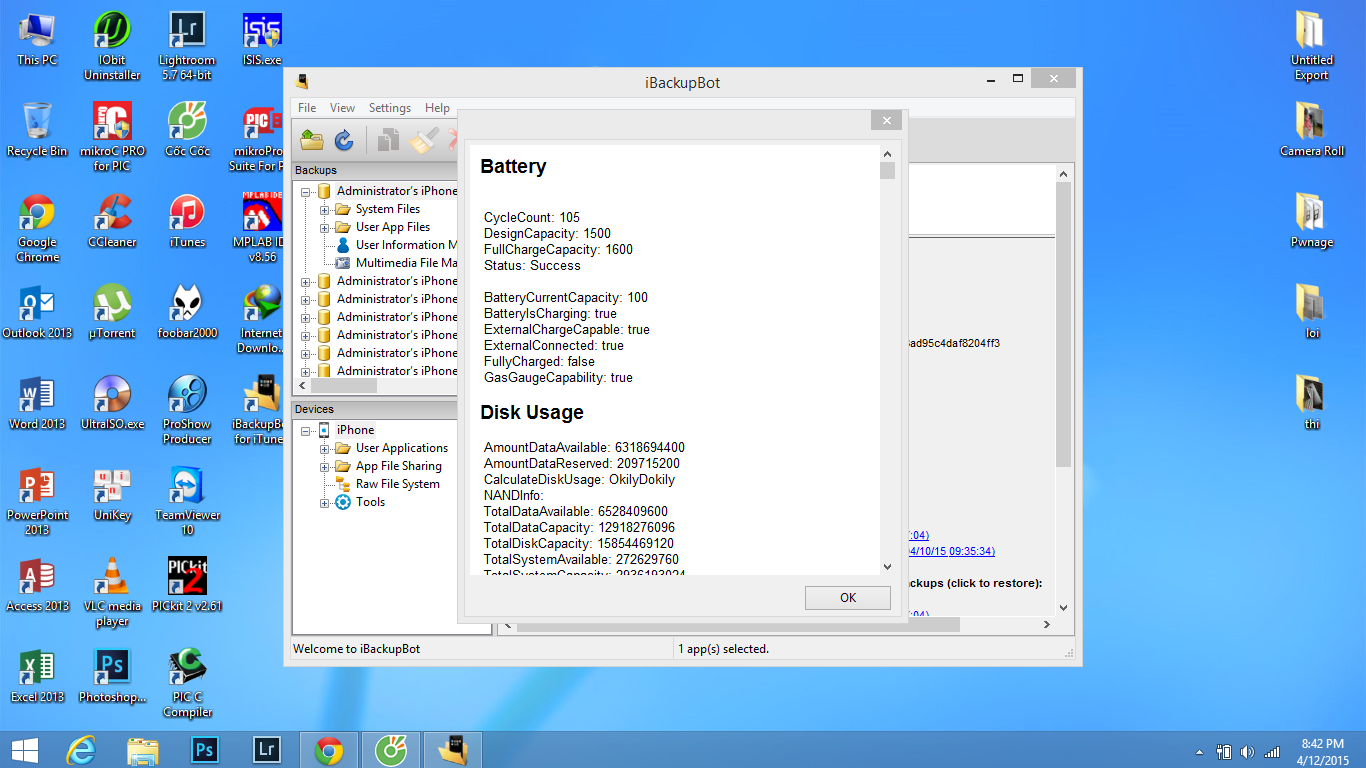
Task: Click Google Chrome in the taskbar
Action: (x=328, y=749)
